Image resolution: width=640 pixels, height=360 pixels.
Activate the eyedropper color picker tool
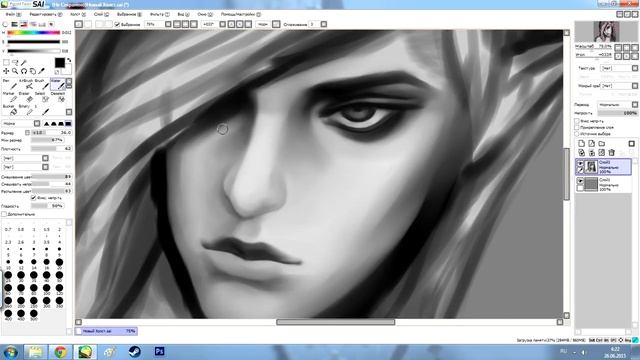click(41, 71)
